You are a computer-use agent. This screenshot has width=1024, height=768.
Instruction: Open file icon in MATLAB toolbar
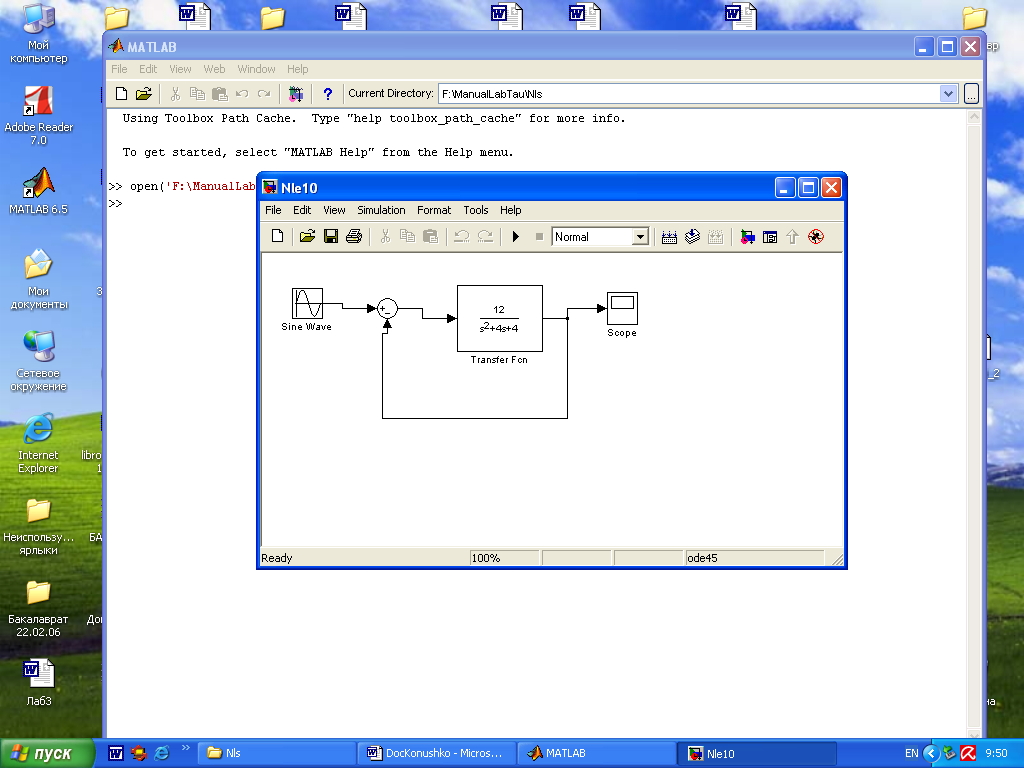144,93
